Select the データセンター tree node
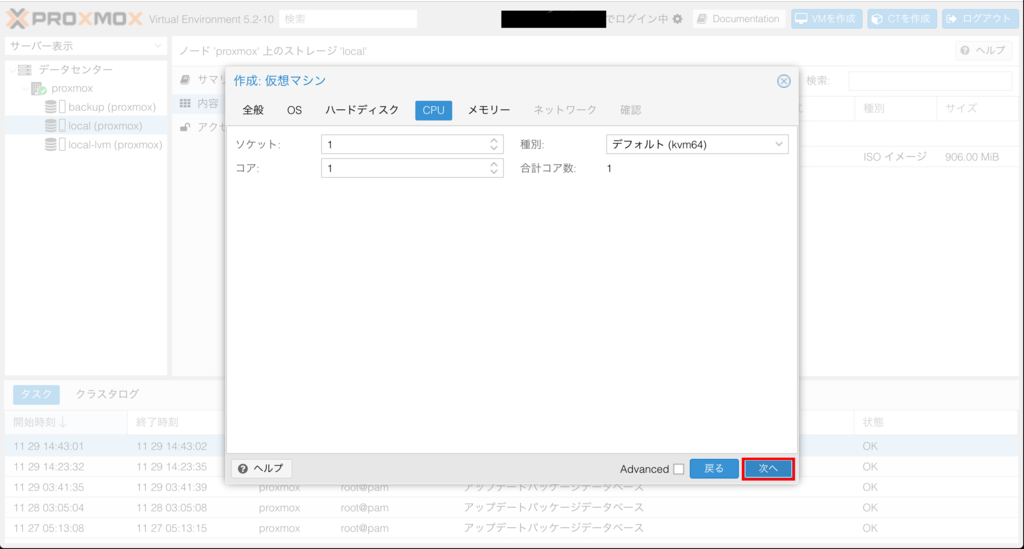Viewport: 1024px width, 549px height. 75,69
